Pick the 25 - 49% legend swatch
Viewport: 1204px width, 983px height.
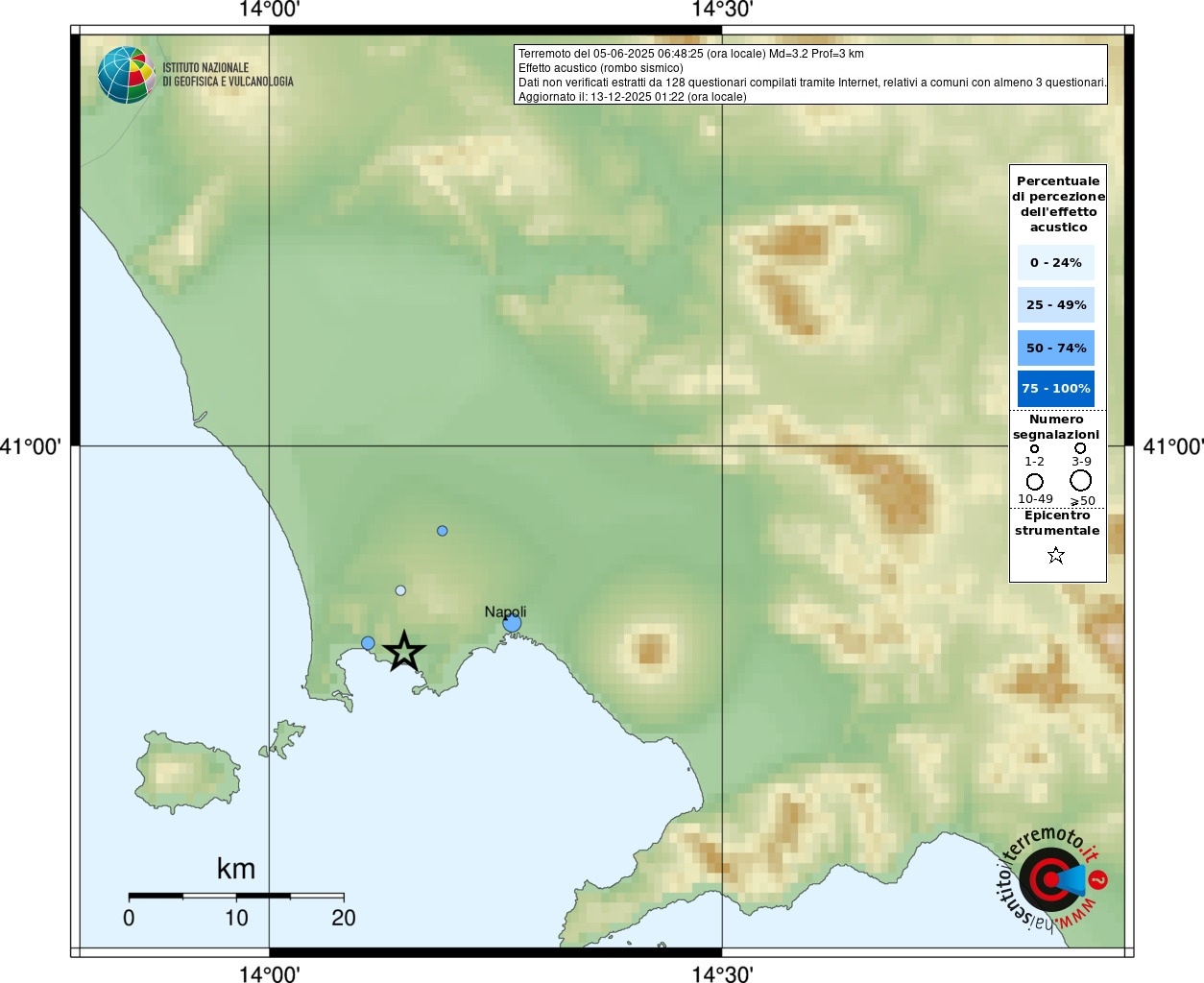click(1055, 305)
